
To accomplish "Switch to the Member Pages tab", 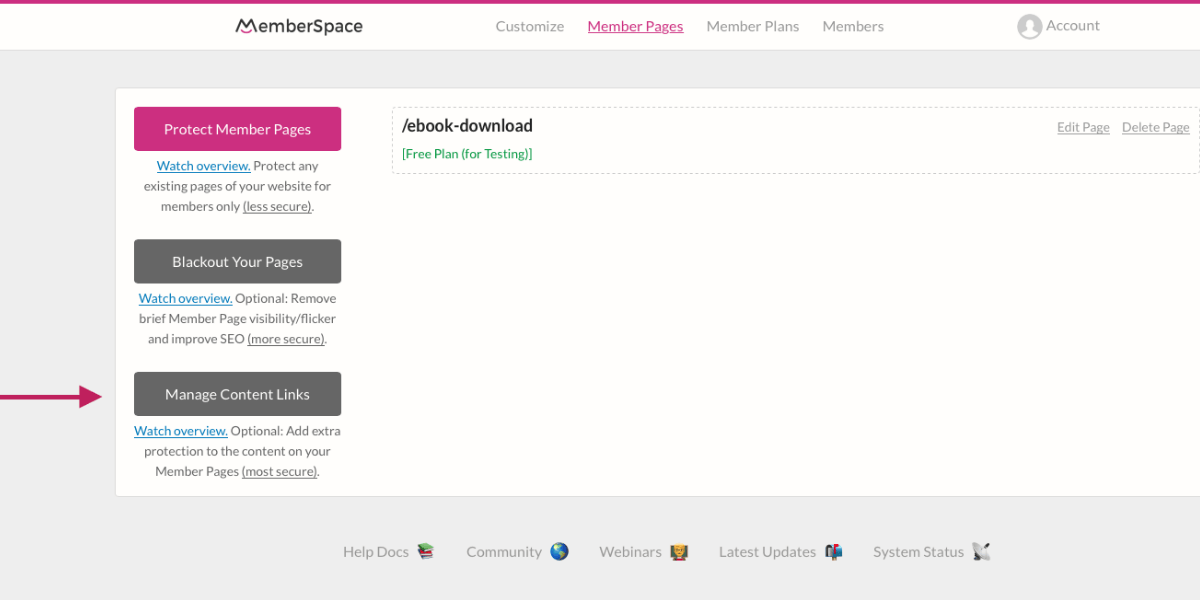I will tap(635, 27).
